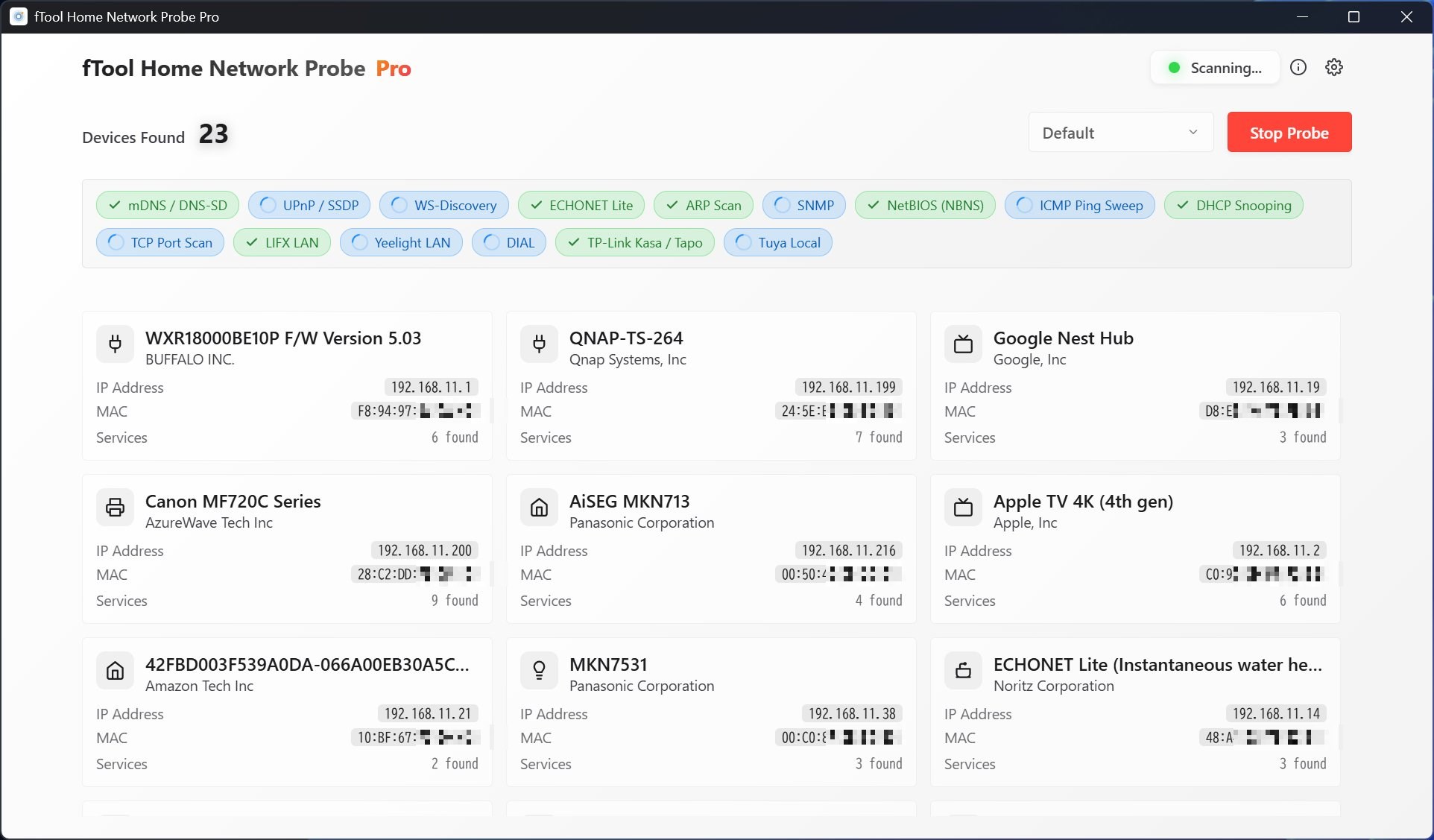Disable the TP-Link Kasa / Tapo protocol
Screen dimensions: 1434x840
point(634,242)
